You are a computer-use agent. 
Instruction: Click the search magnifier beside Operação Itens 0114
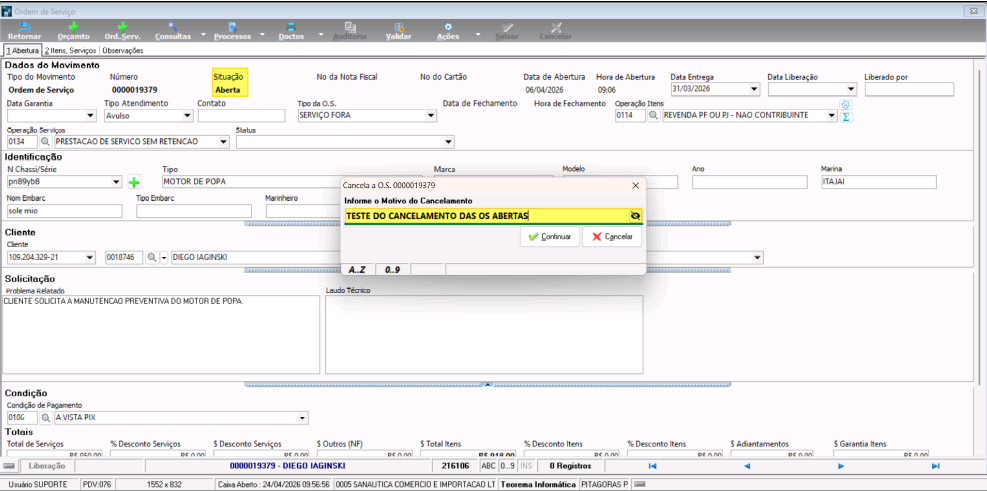coord(653,116)
